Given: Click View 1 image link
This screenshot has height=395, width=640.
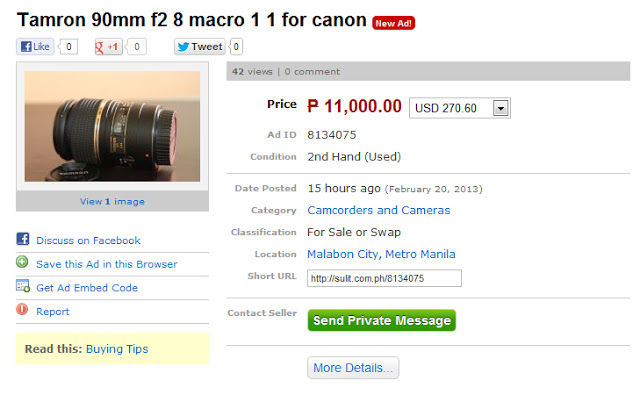Looking at the screenshot, I should (x=112, y=202).
